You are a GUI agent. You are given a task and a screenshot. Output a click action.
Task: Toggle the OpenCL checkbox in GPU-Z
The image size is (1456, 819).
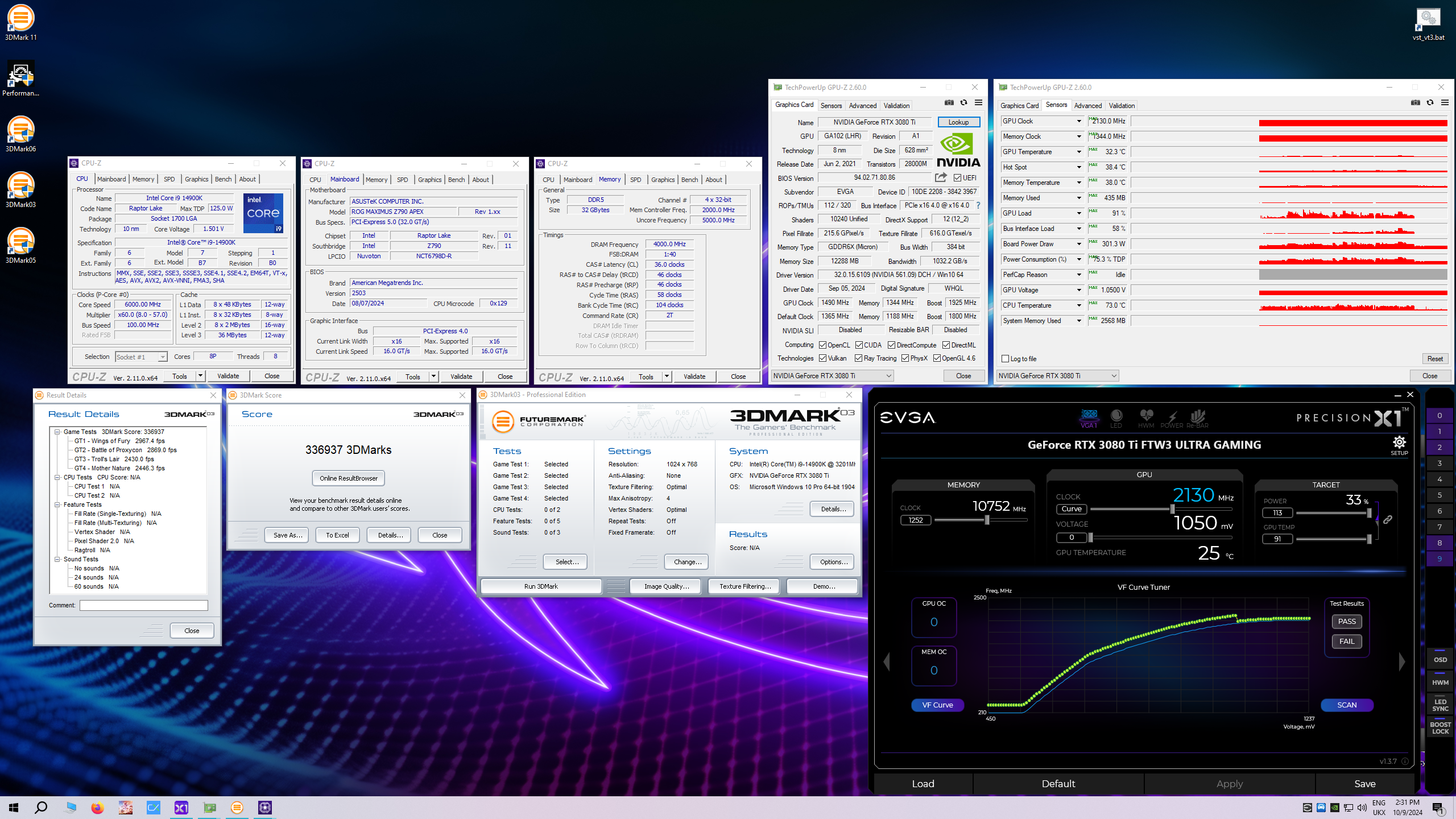[822, 345]
